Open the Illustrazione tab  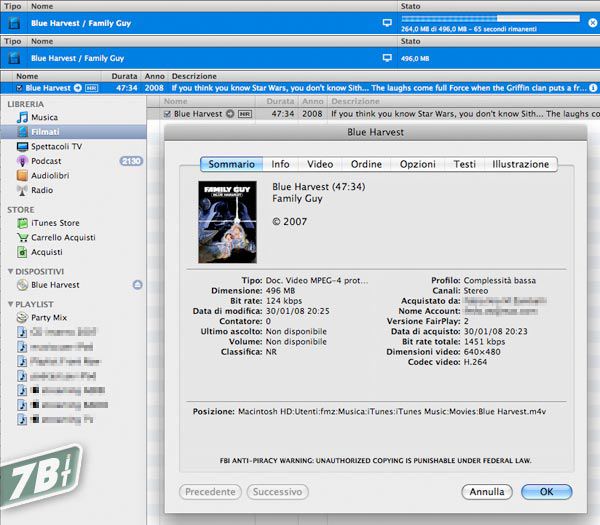point(520,164)
